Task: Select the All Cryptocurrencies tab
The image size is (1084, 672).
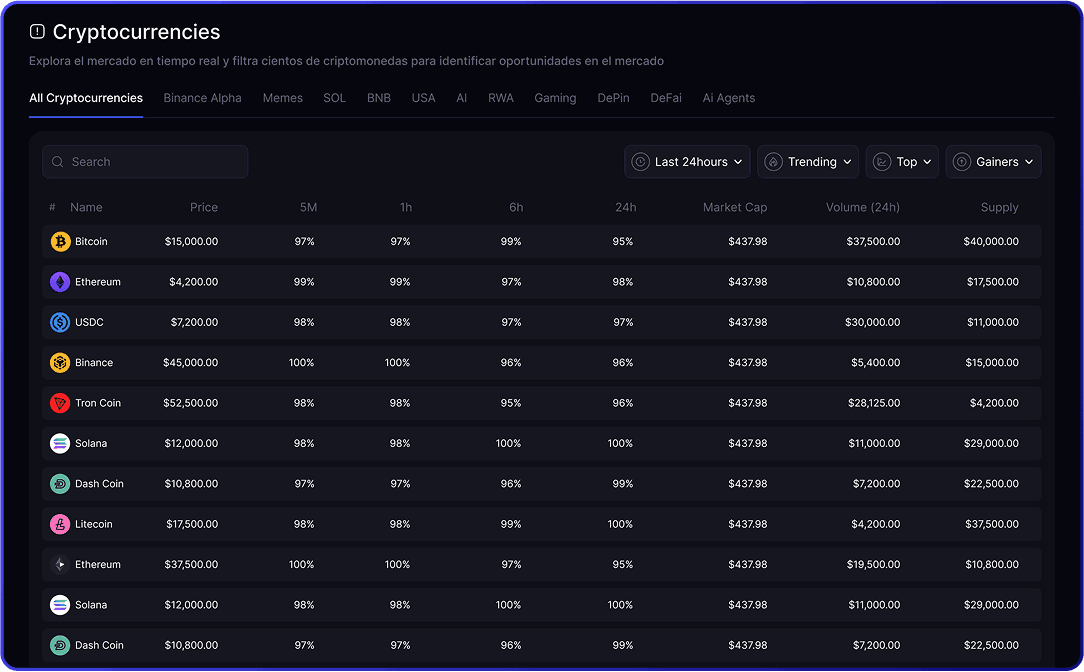Action: point(86,98)
